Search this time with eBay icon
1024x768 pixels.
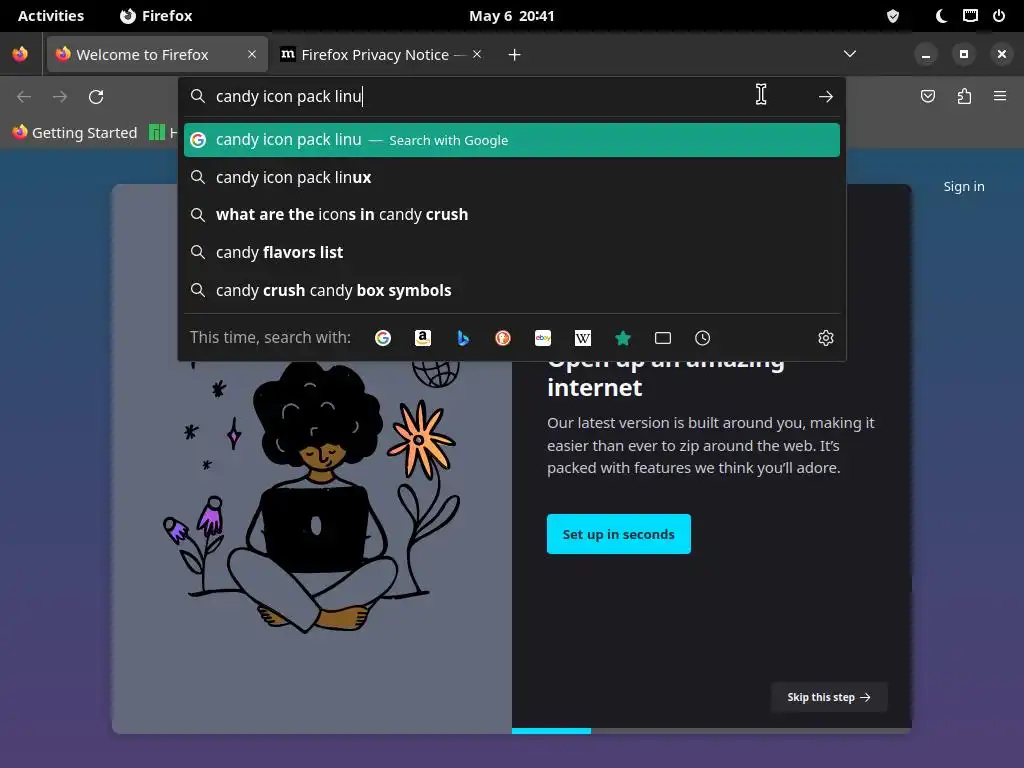543,338
